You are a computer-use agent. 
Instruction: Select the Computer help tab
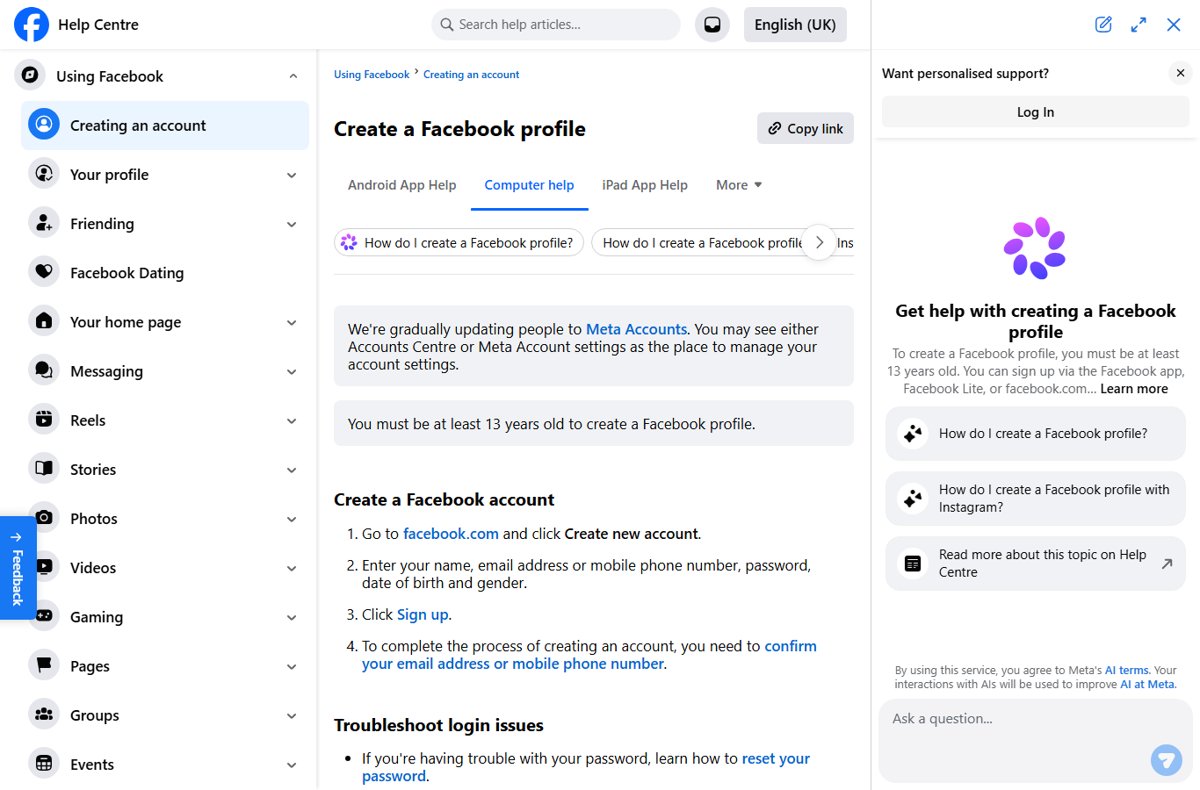click(529, 185)
